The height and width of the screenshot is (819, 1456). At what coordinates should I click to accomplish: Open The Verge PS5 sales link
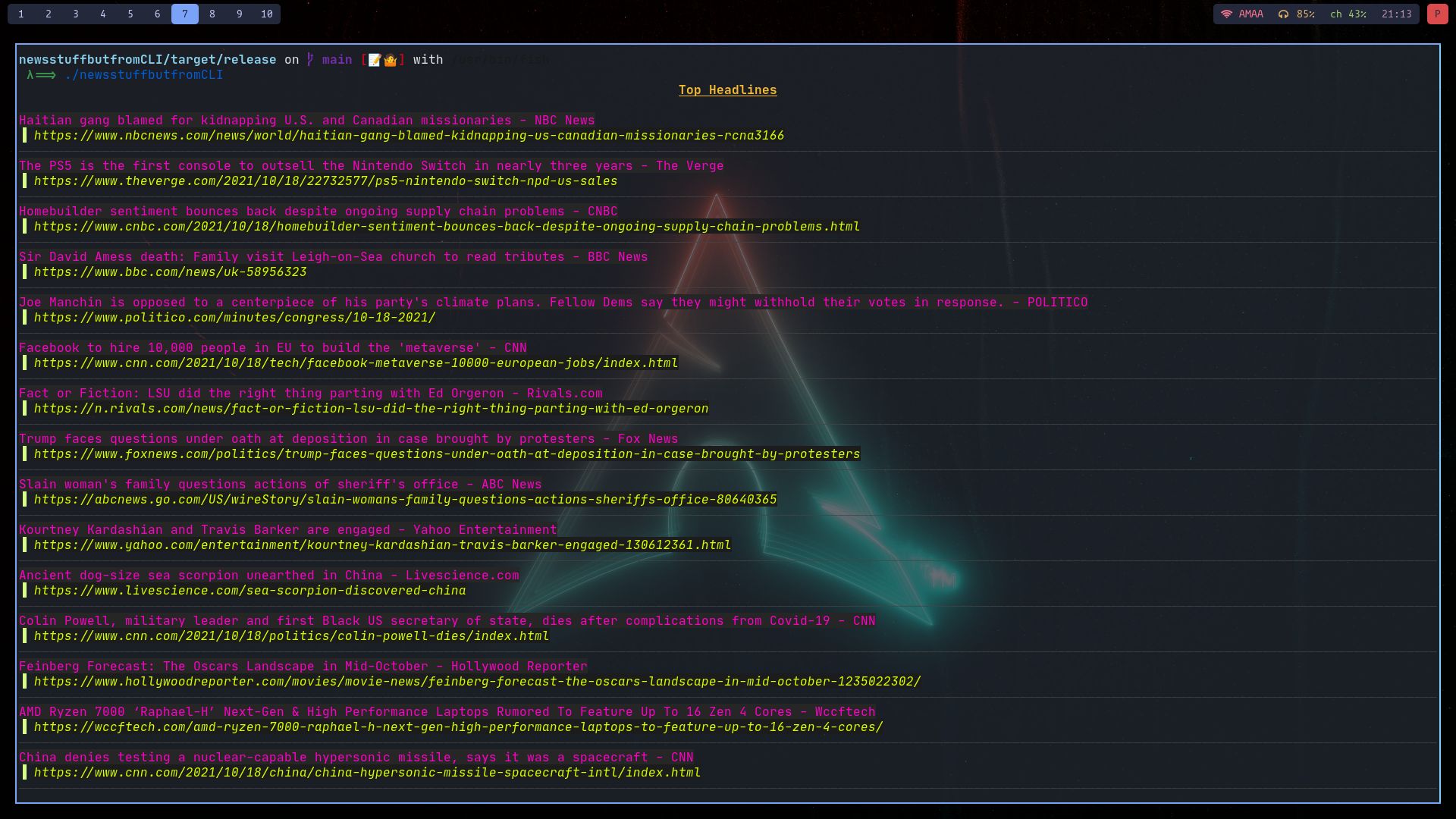pyautogui.click(x=325, y=181)
